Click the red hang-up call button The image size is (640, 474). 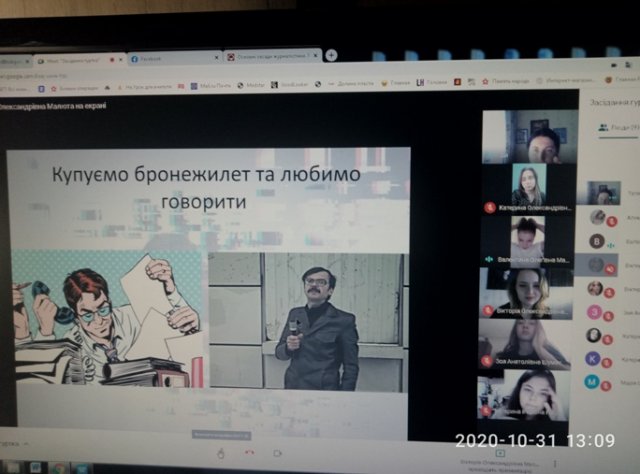tap(249, 452)
